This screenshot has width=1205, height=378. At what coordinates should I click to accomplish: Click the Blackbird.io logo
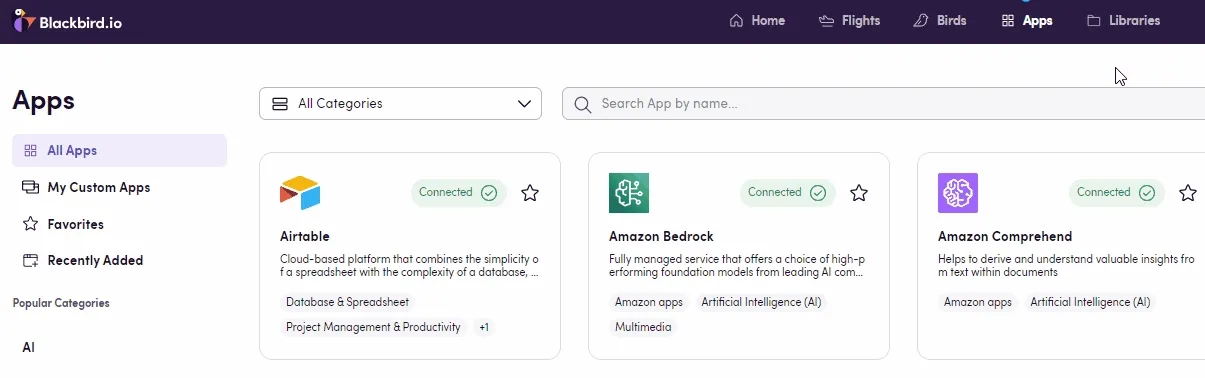pyautogui.click(x=67, y=20)
